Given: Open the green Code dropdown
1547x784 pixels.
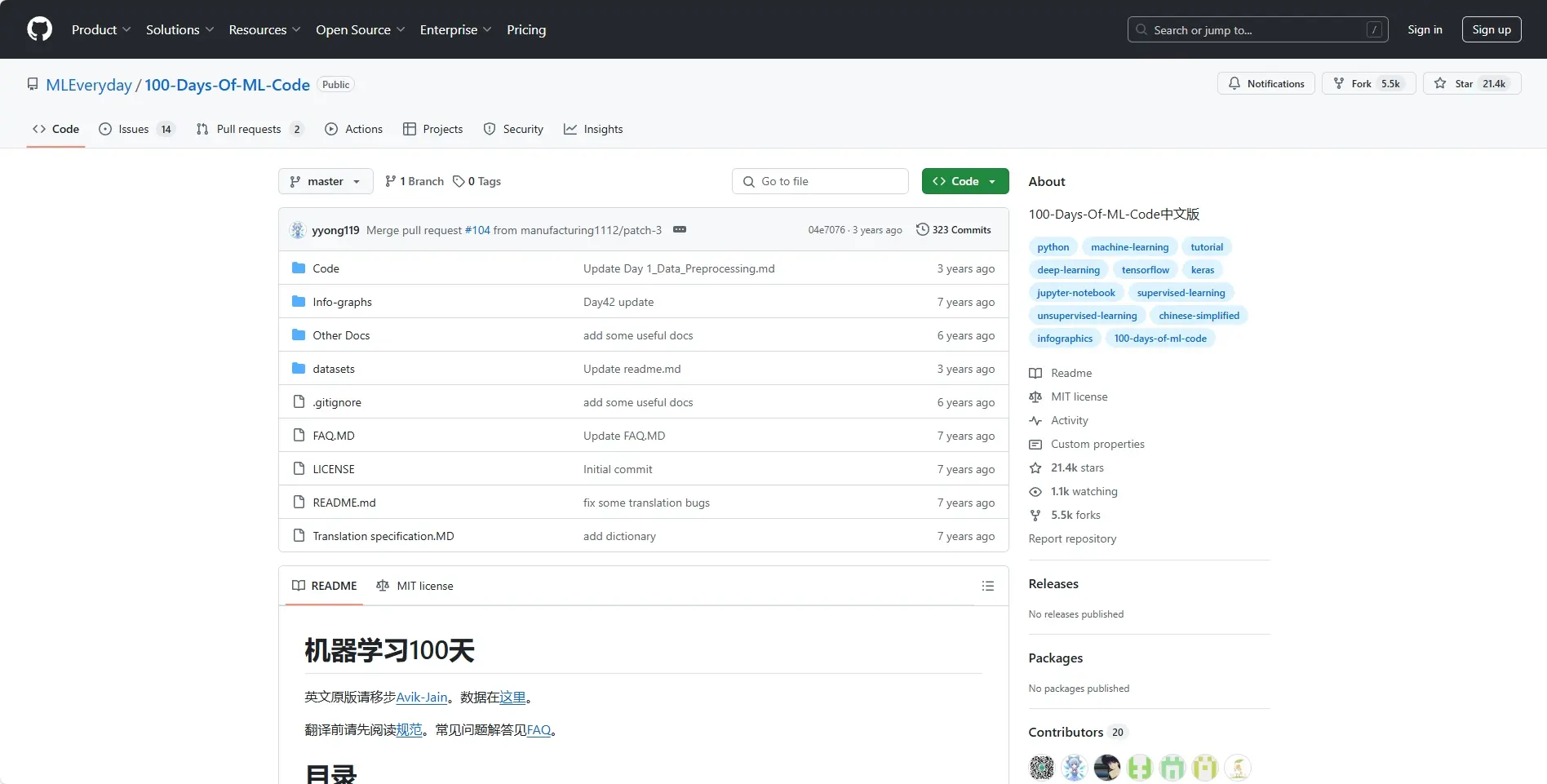Looking at the screenshot, I should pyautogui.click(x=964, y=181).
